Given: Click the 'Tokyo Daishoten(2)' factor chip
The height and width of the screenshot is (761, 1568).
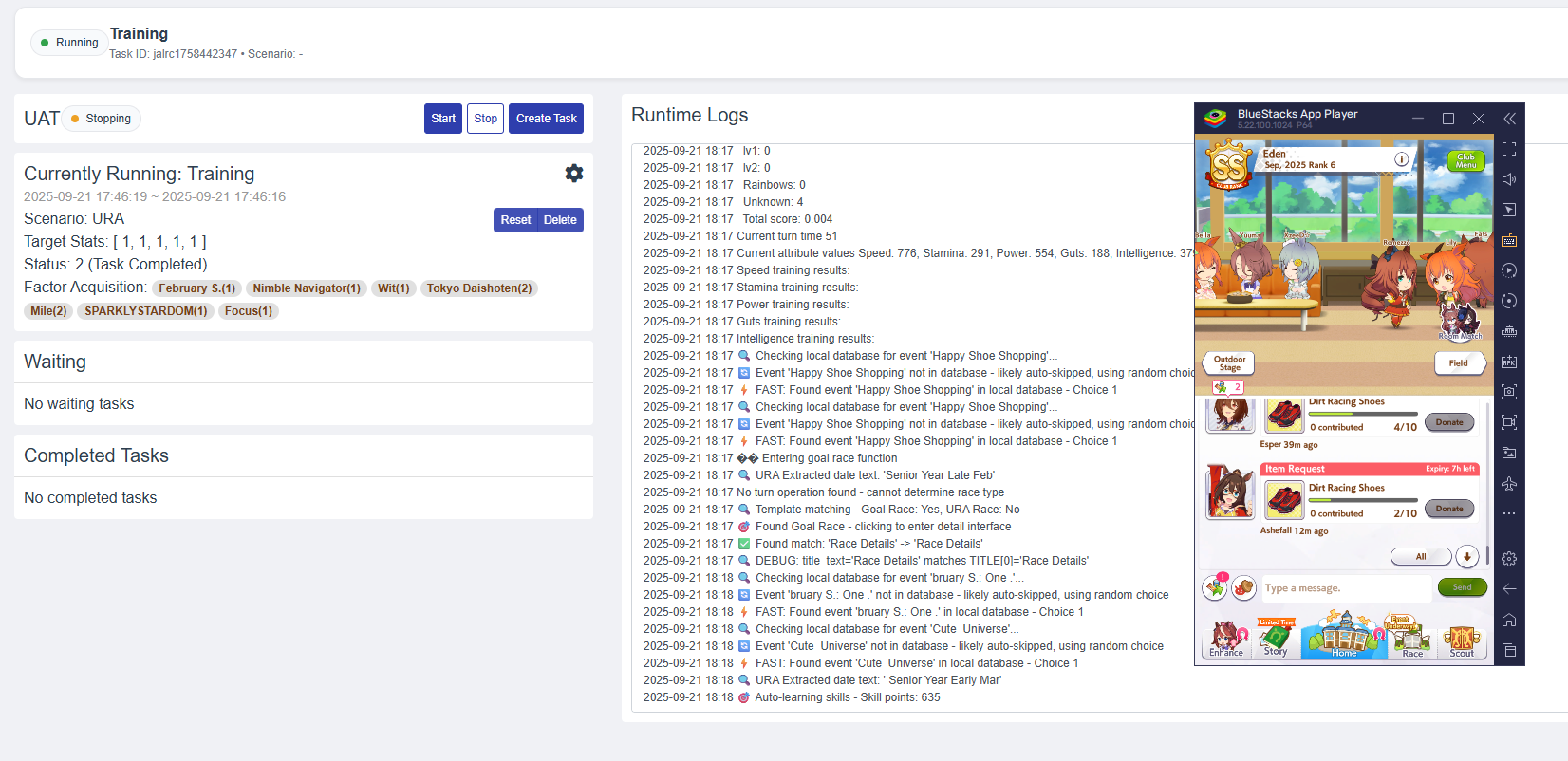Looking at the screenshot, I should [479, 288].
